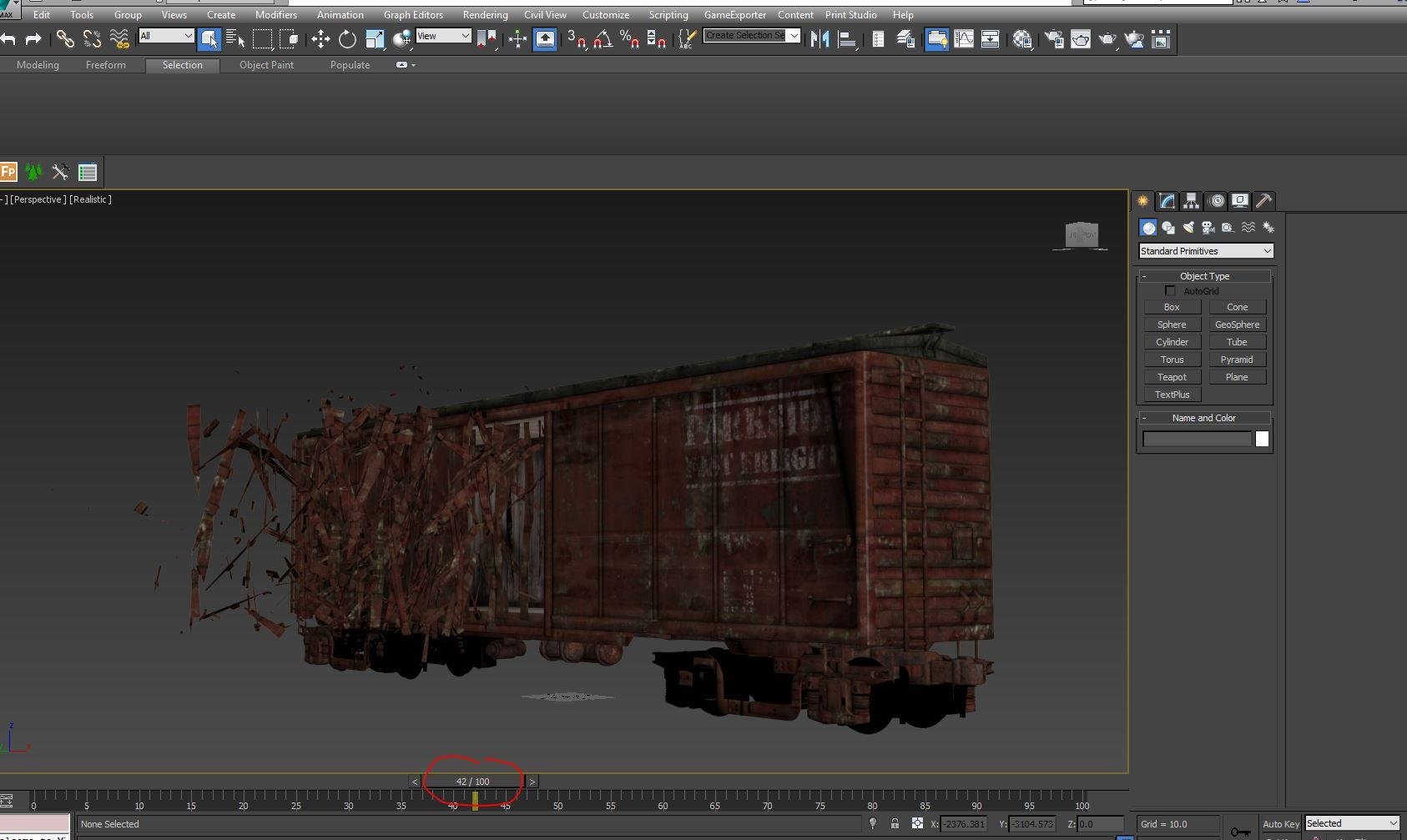This screenshot has width=1407, height=840.
Task: Switch to the Modify panel tab icon
Action: 1167,201
